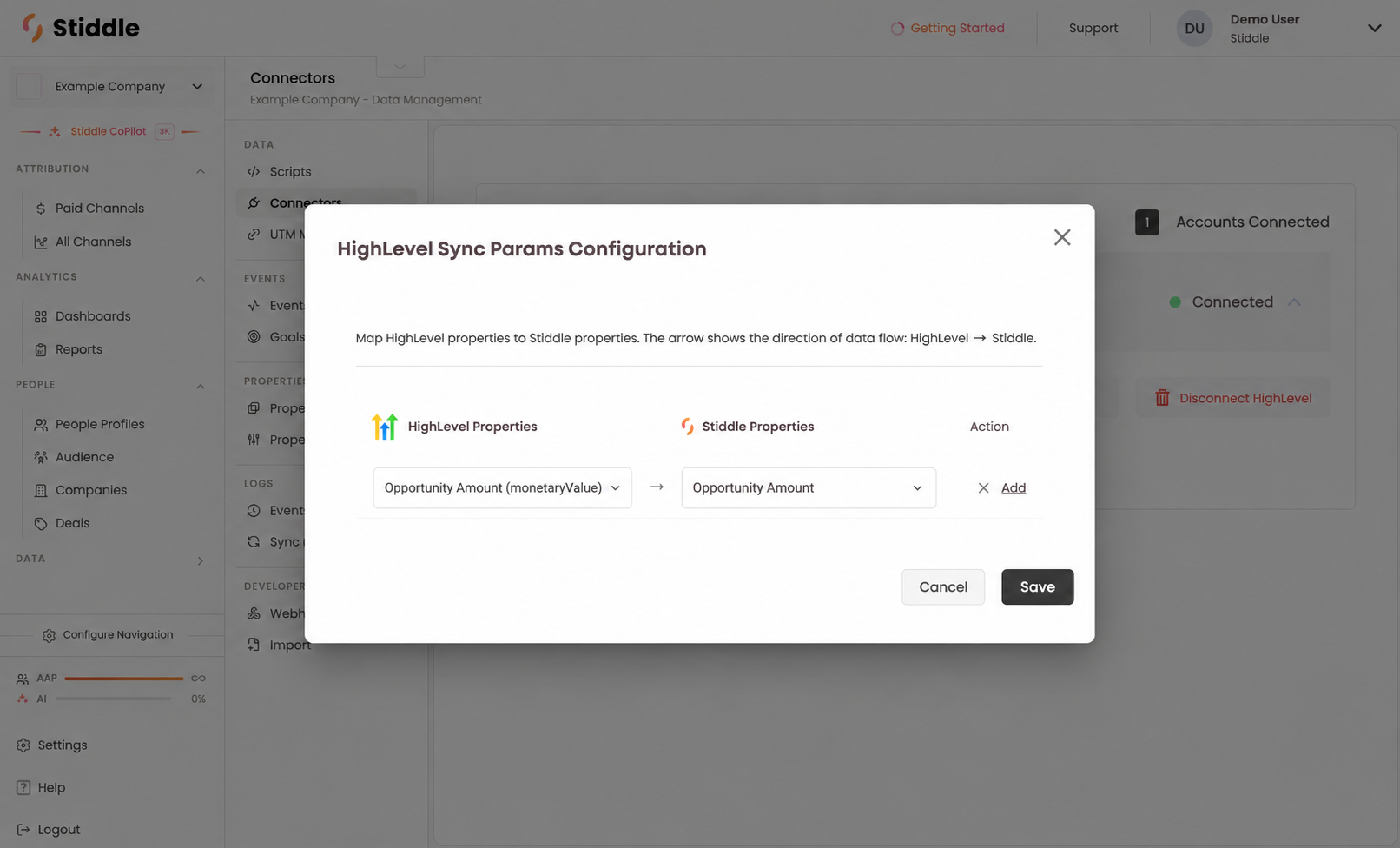Collapse the People section
The image size is (1400, 848).
201,386
